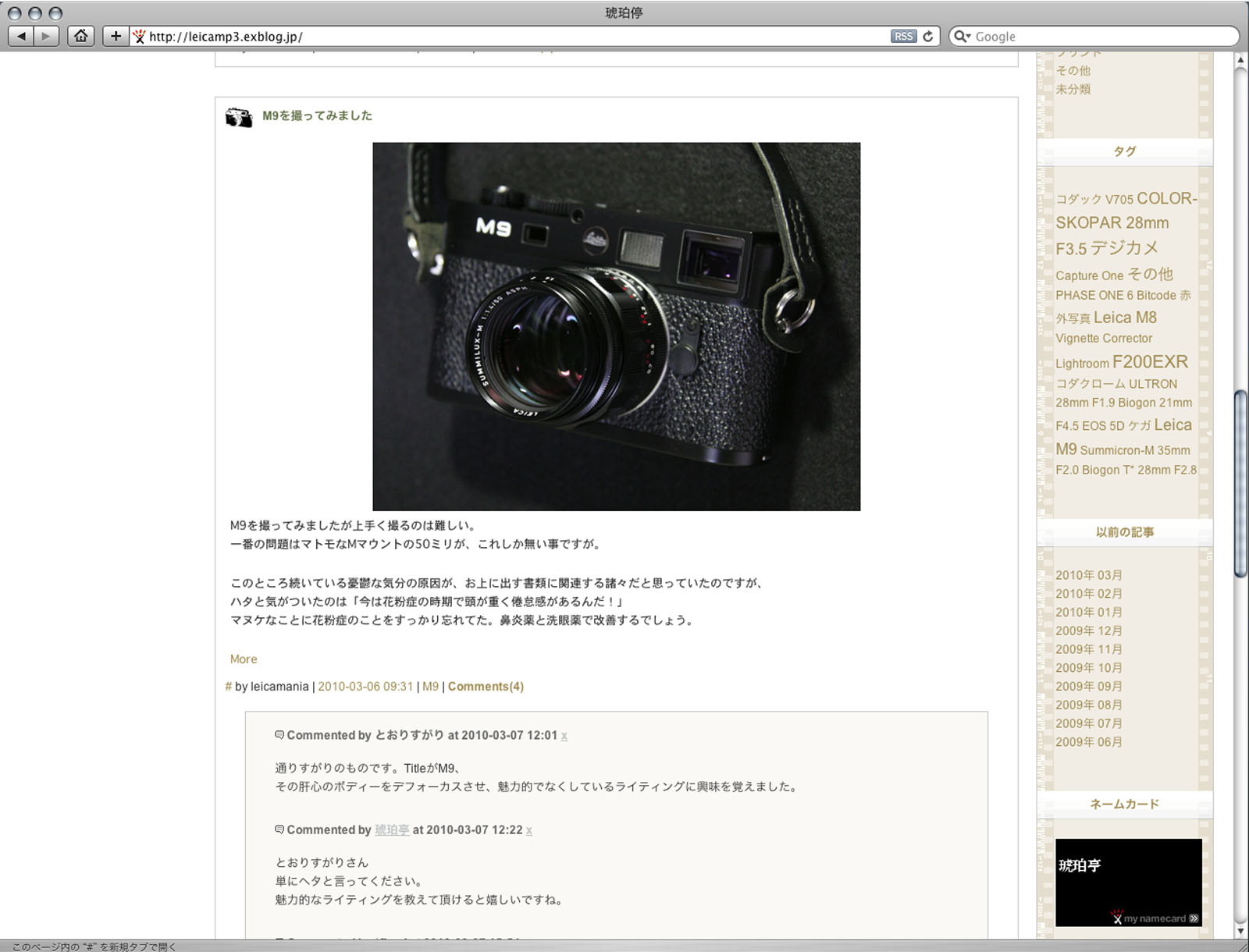Open archive 2010年 01月
Screen dimensions: 1249x952
point(1089,613)
